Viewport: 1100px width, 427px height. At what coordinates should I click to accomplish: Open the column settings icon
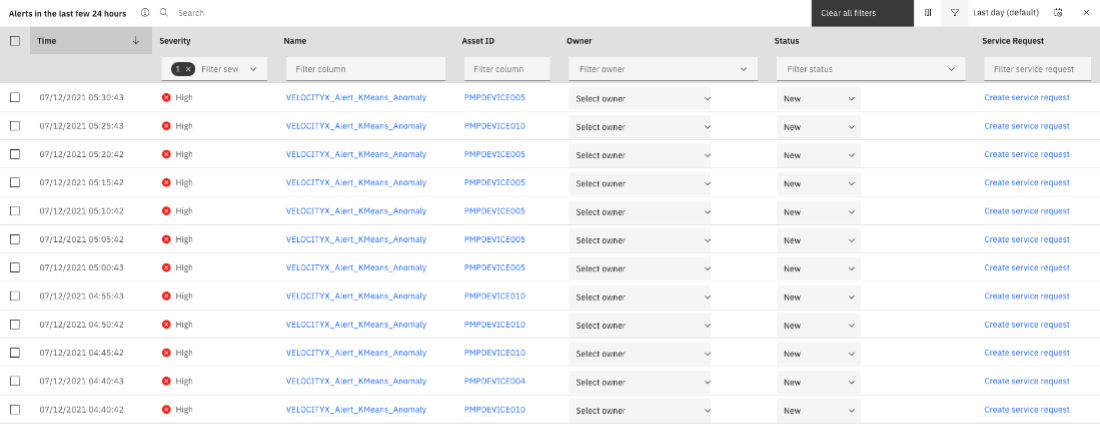[x=927, y=13]
